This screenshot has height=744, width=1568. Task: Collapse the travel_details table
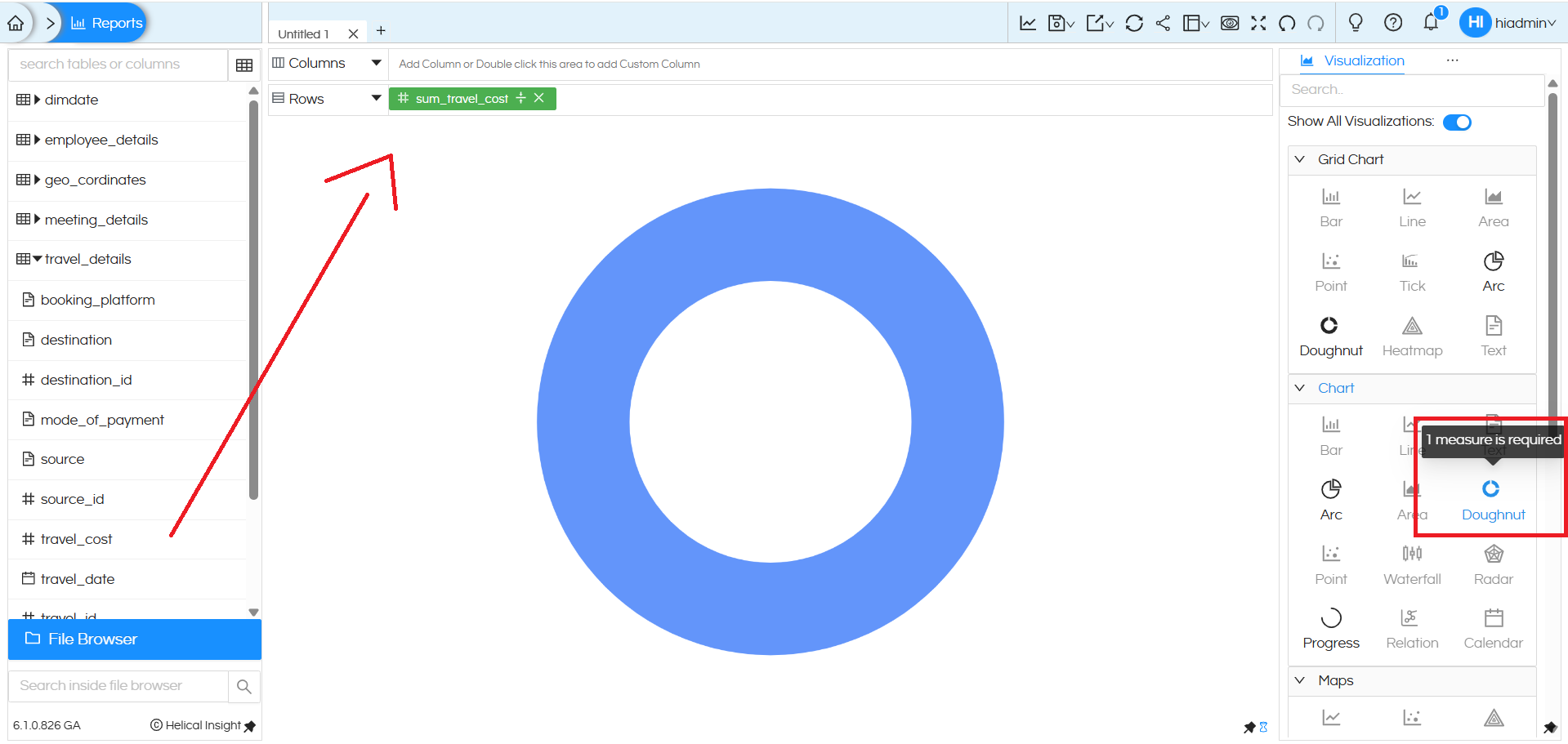36,259
